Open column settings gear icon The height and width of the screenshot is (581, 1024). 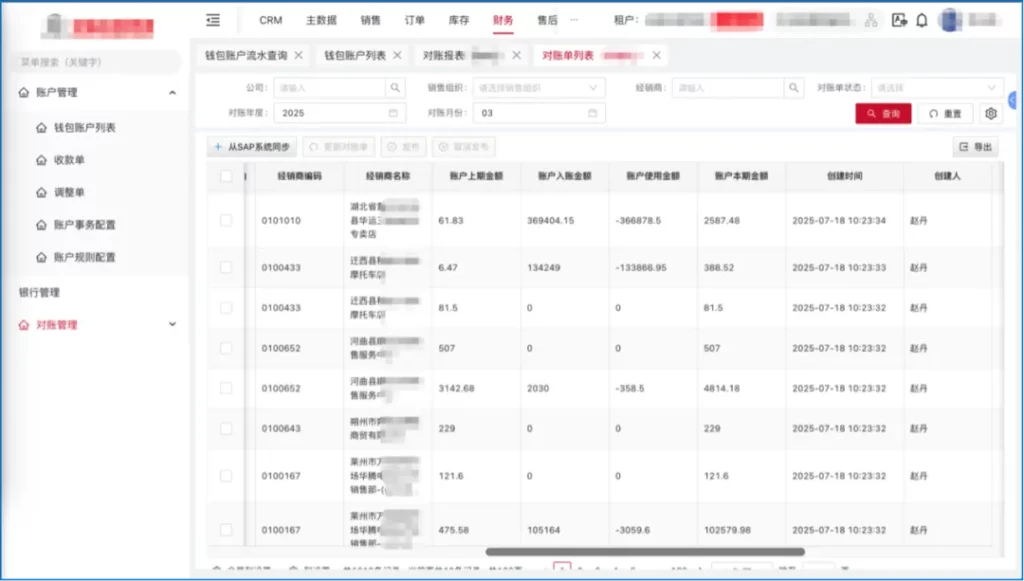[991, 113]
